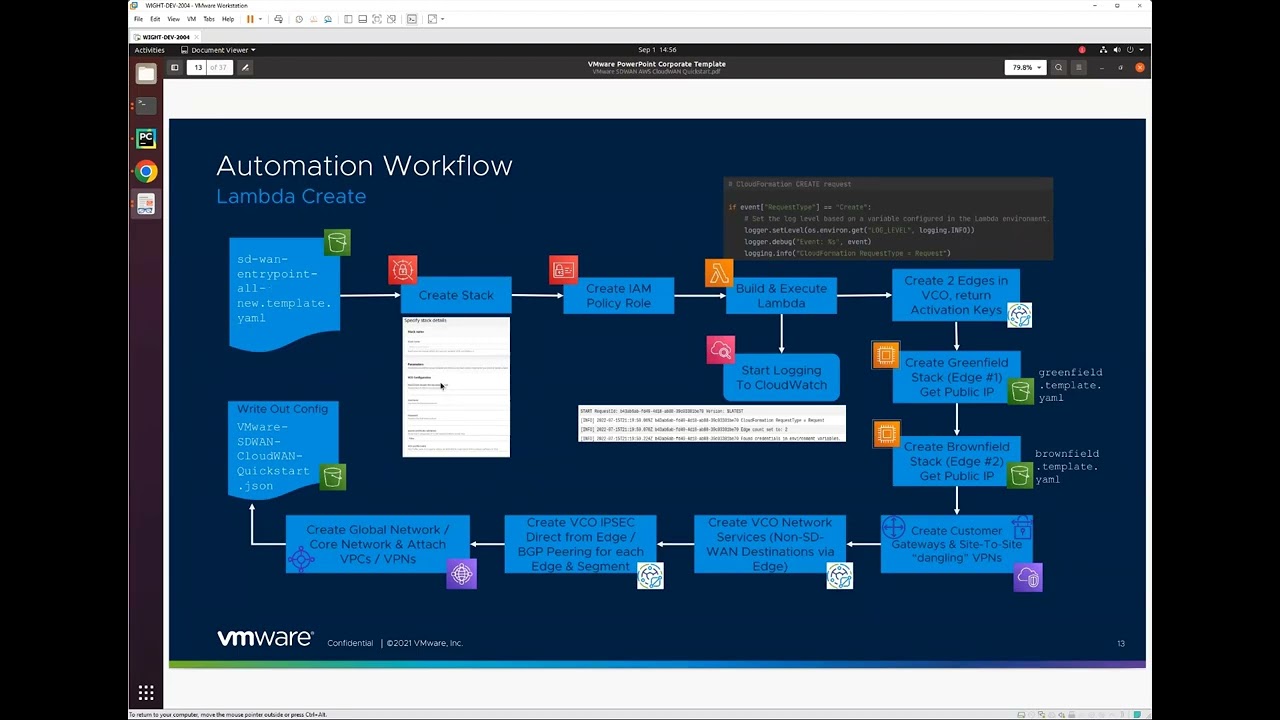Open PyCharm from the Ubuntu dock

pos(146,138)
